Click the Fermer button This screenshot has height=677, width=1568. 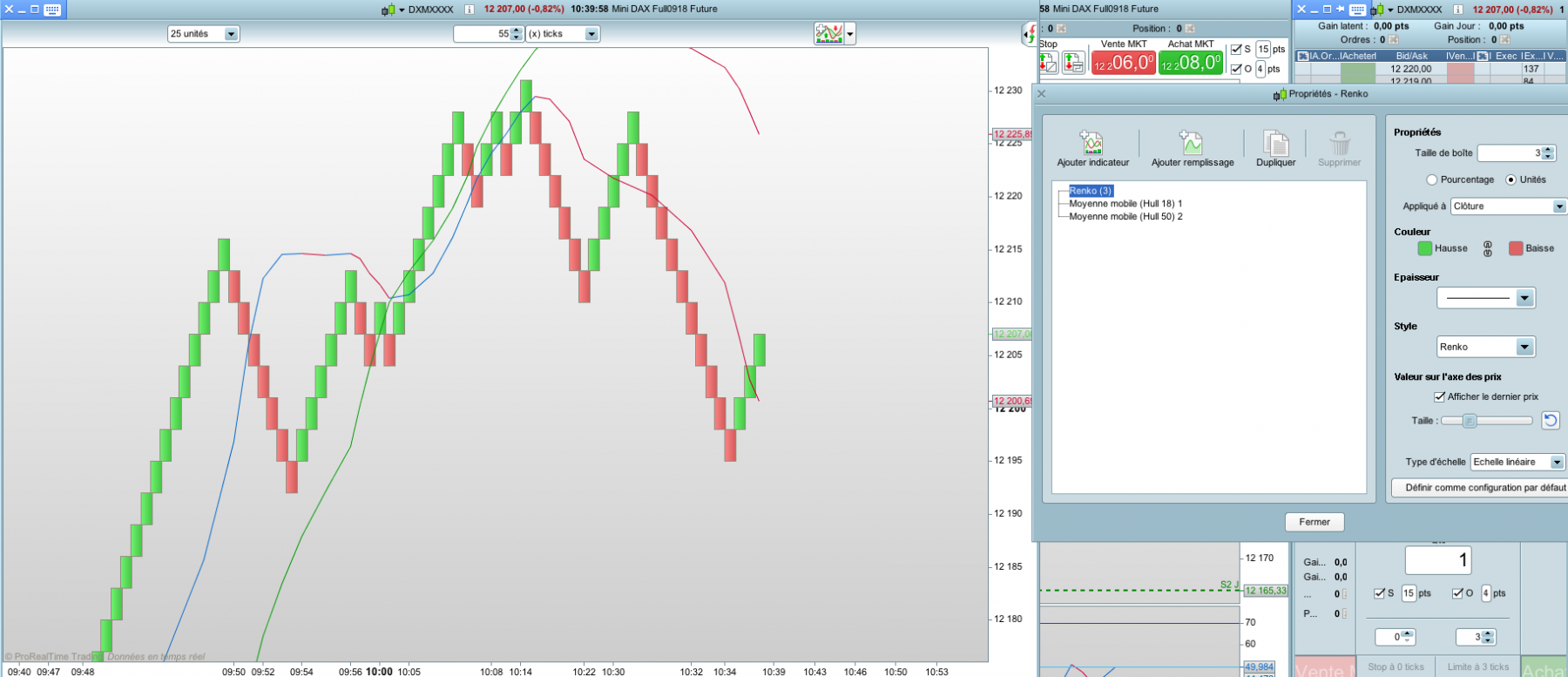coord(1315,522)
